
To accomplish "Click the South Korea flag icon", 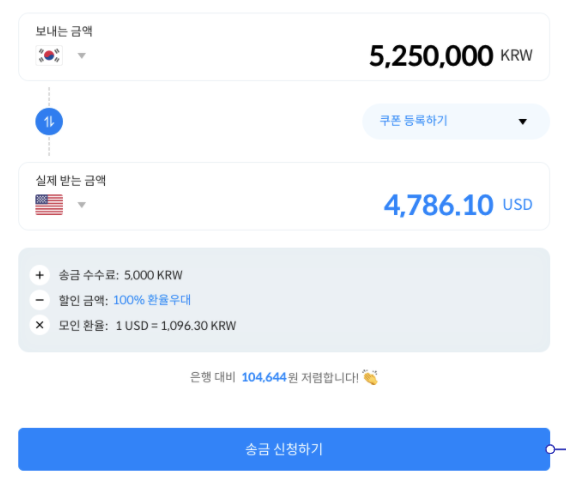I will click(x=49, y=56).
